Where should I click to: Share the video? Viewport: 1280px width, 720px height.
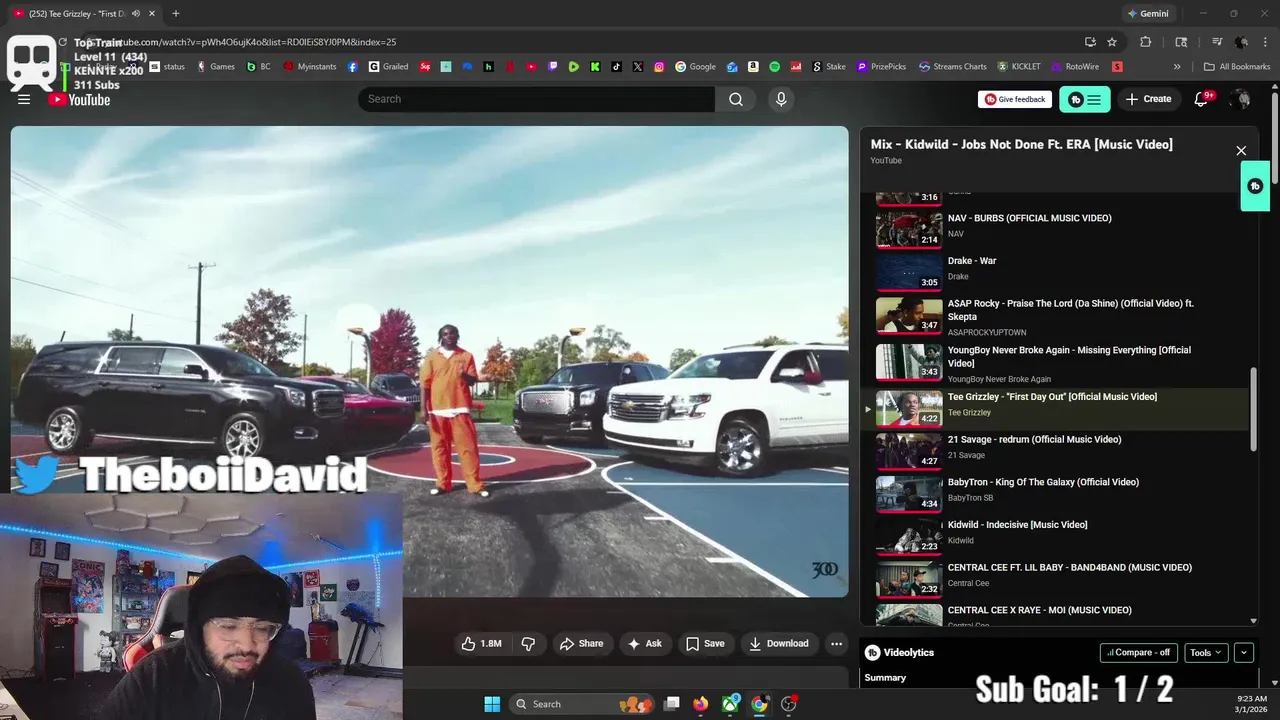[581, 644]
